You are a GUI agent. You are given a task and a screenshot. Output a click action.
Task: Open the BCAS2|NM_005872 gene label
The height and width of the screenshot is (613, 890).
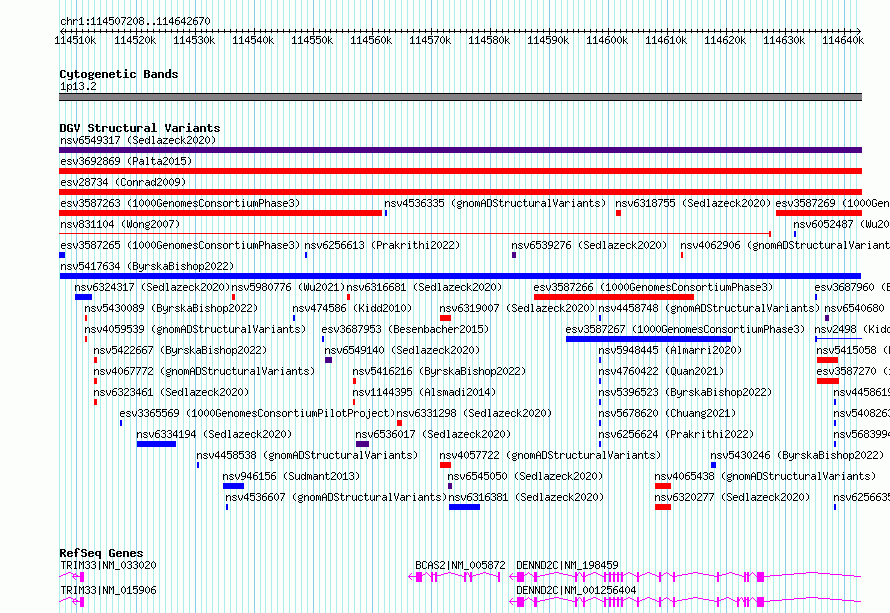(x=460, y=565)
